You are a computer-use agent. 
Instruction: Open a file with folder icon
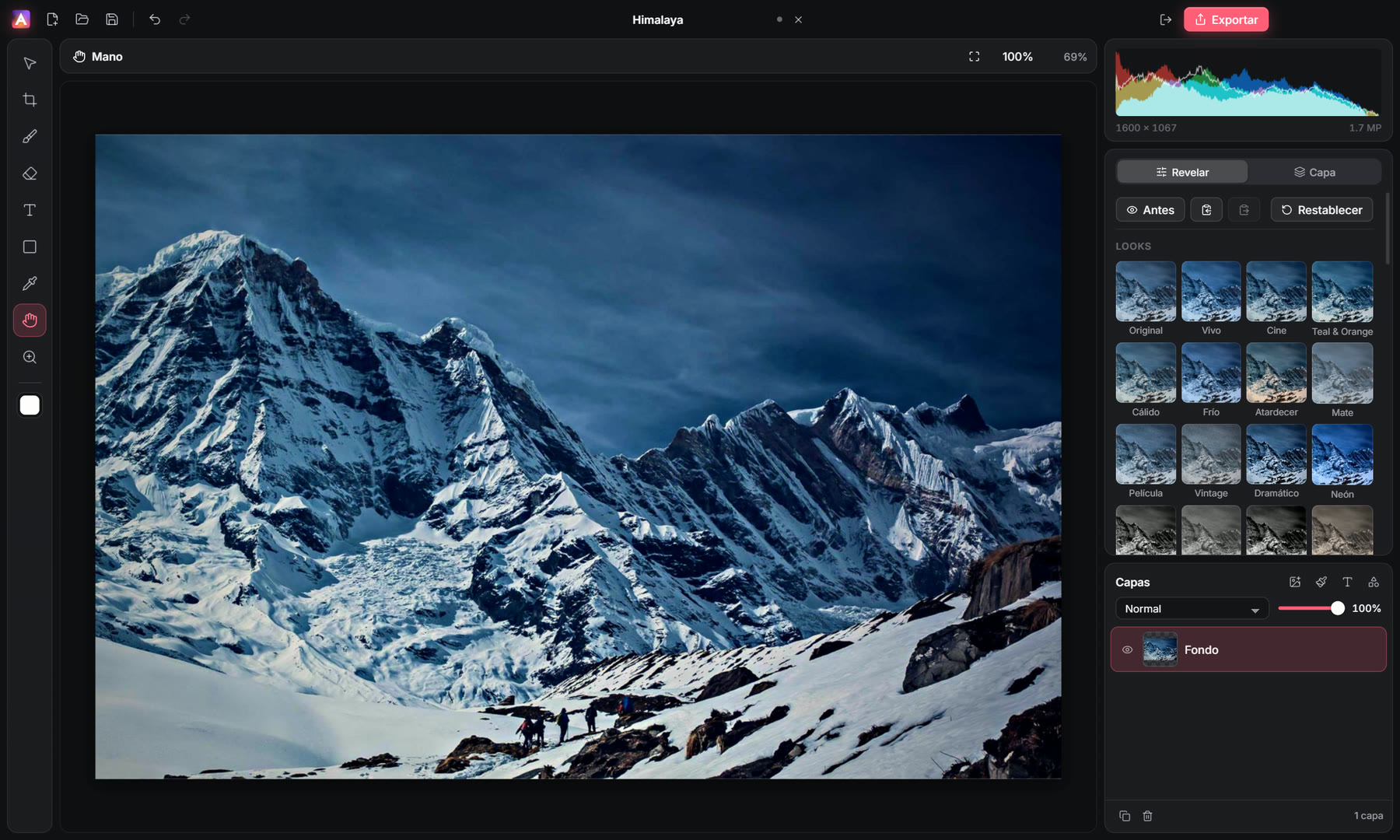click(x=82, y=19)
